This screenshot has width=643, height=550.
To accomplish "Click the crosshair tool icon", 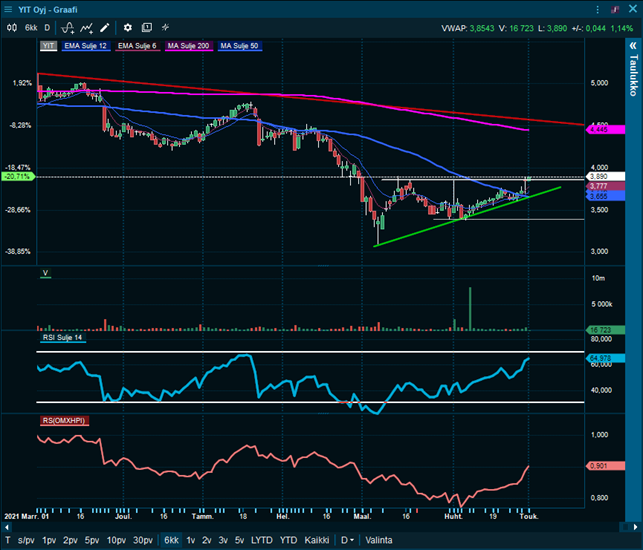I will [165, 27].
